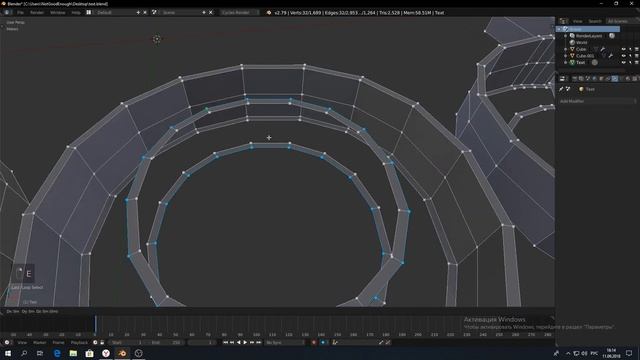Viewport: 640px width, 360px height.
Task: Toggle render camera icon for Cube.001
Action: 637,56
